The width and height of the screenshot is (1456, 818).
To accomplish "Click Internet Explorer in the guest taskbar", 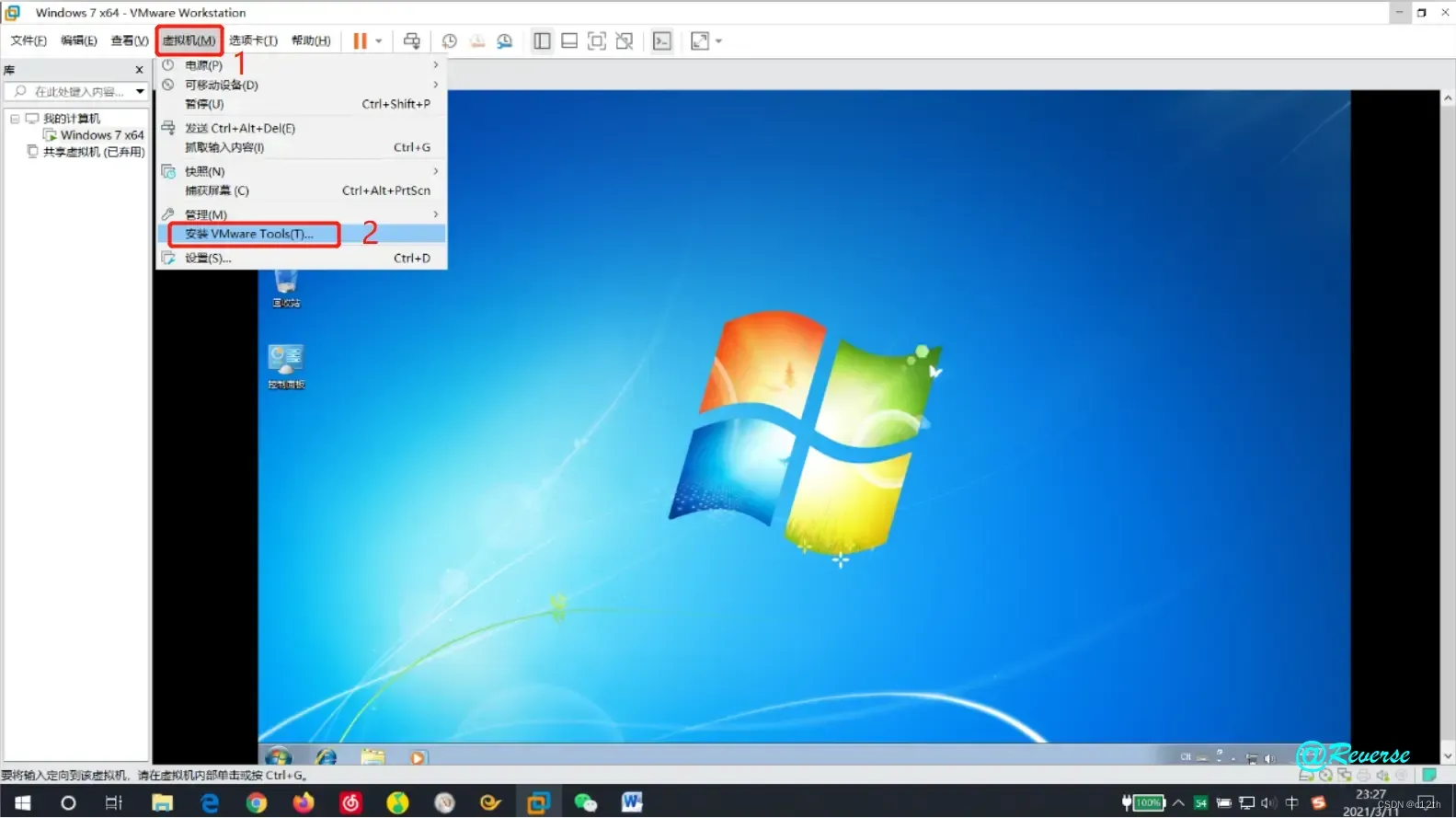I will [327, 756].
